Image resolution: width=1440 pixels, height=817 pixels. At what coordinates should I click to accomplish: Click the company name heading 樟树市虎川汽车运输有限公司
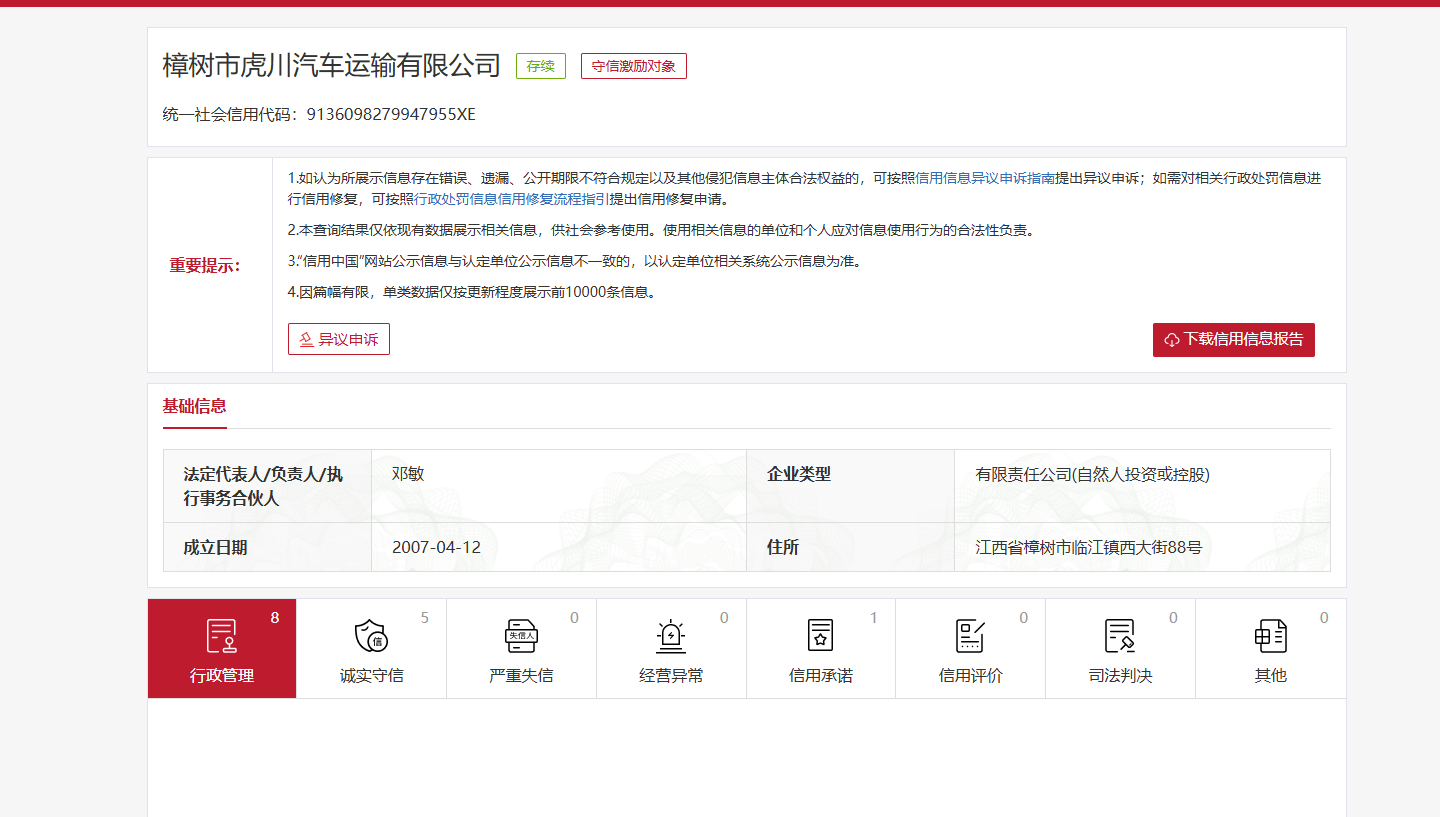[x=331, y=66]
